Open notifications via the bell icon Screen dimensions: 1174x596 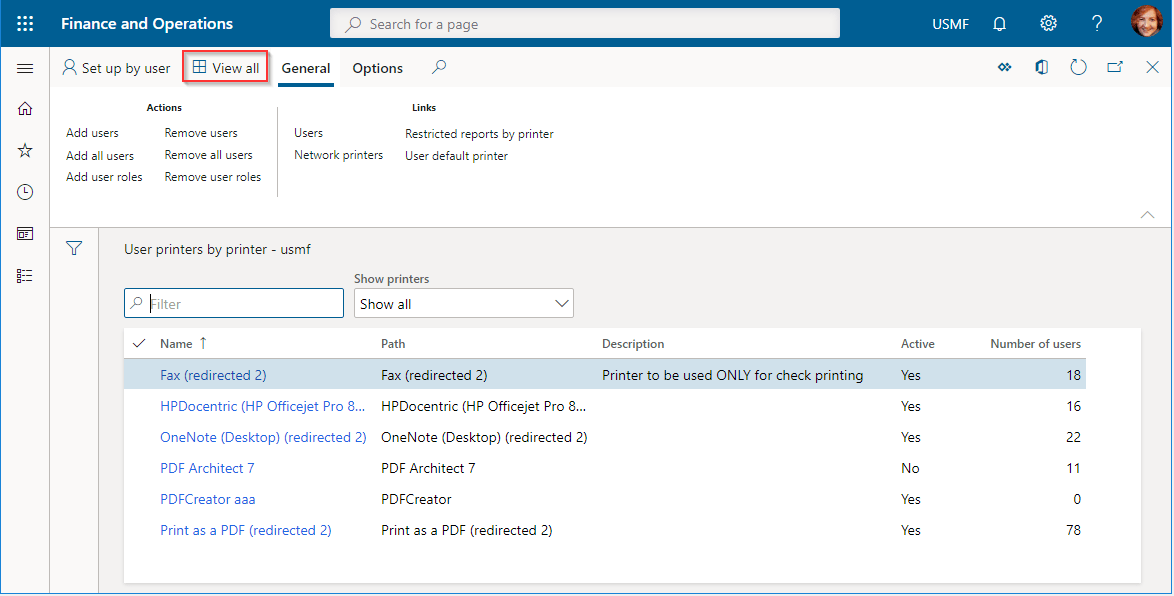click(x=998, y=22)
